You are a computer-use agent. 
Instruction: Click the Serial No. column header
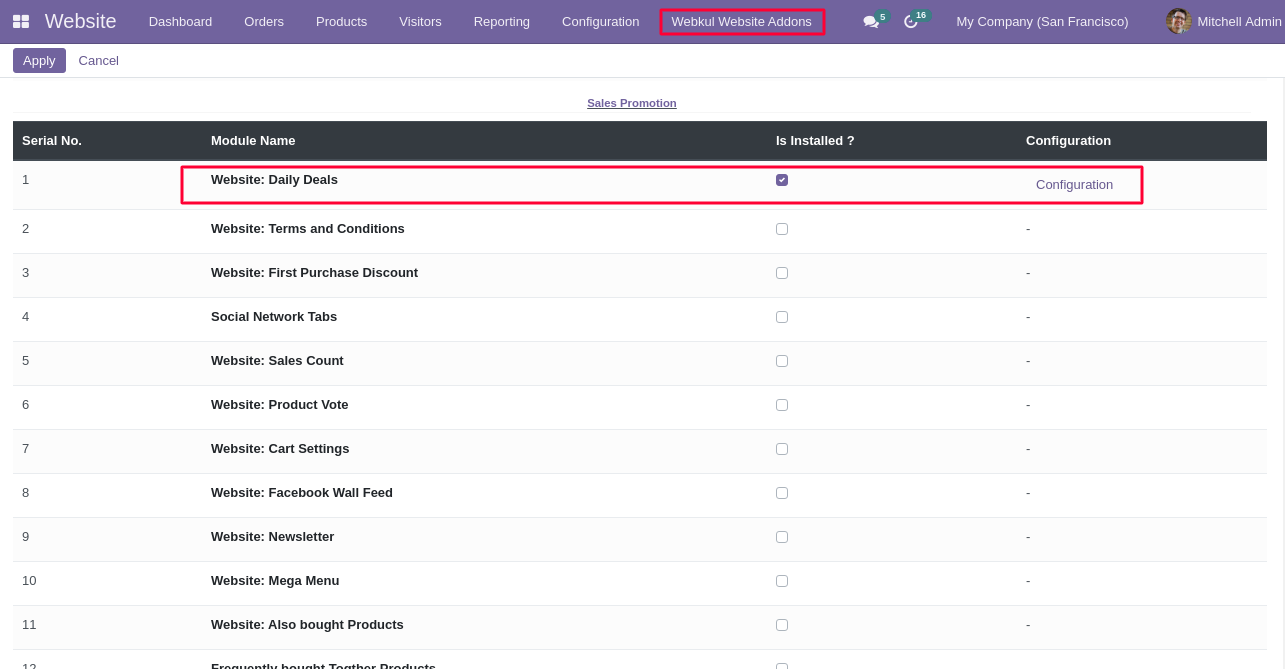click(52, 140)
